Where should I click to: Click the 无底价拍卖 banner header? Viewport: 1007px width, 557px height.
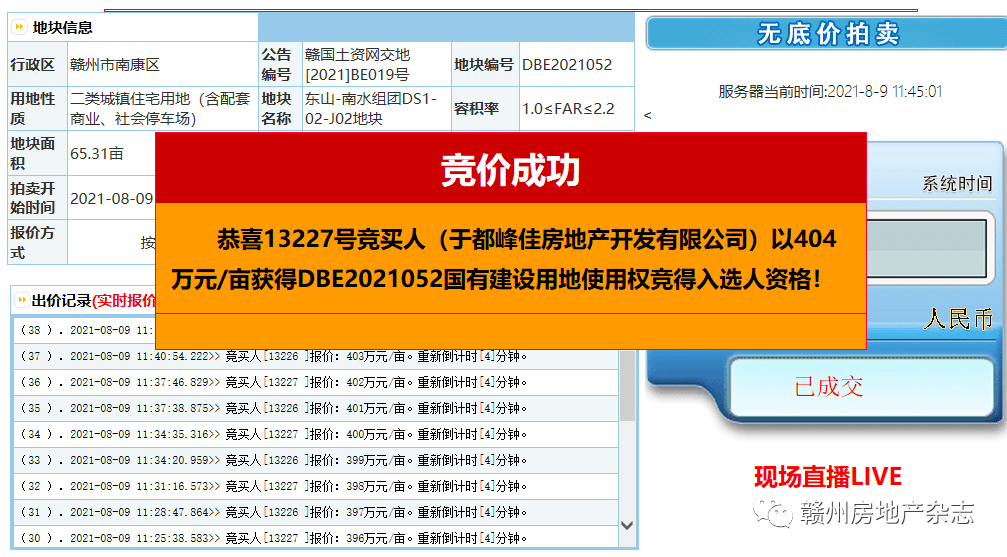pyautogui.click(x=827, y=33)
